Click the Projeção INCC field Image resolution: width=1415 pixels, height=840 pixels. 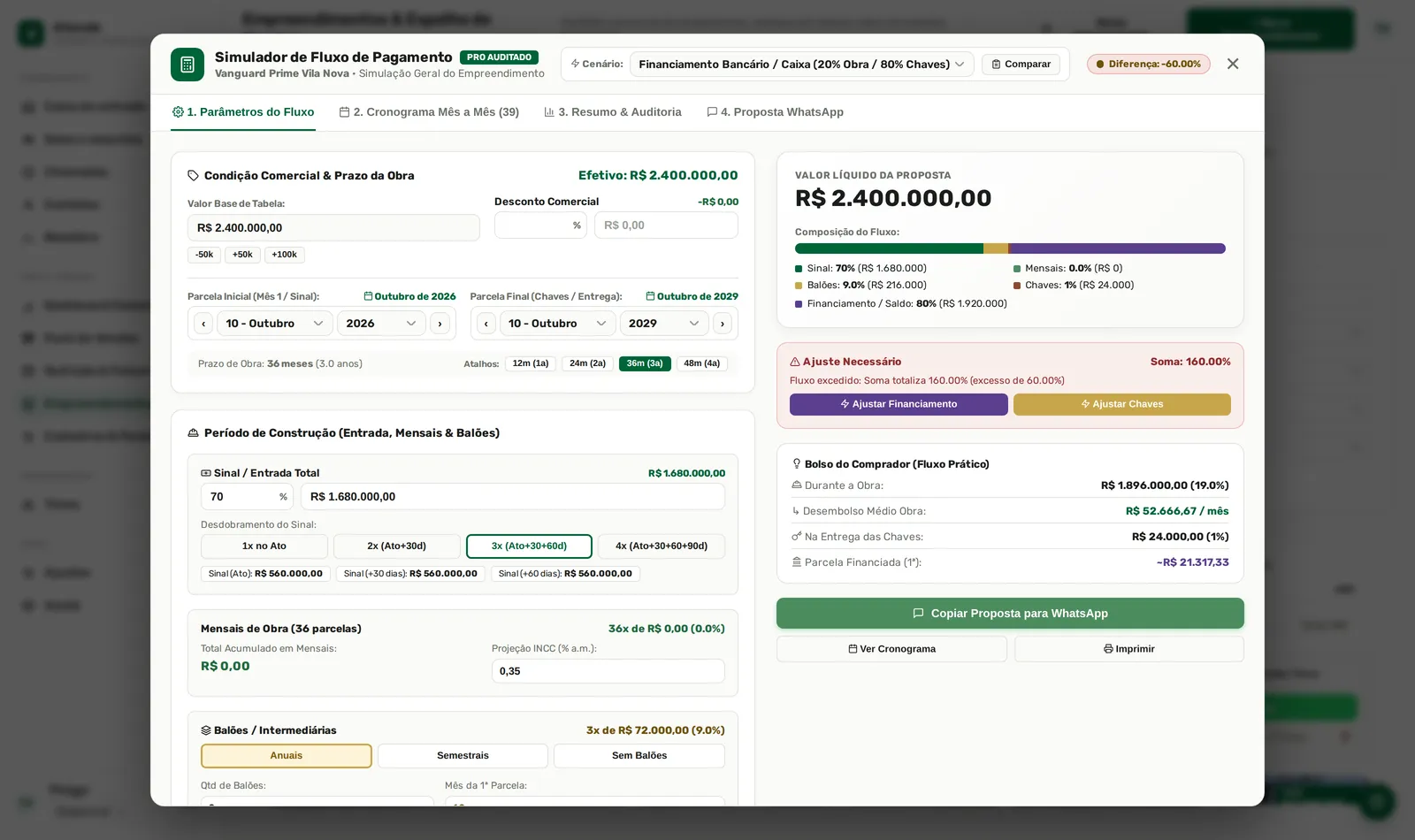[x=608, y=671]
